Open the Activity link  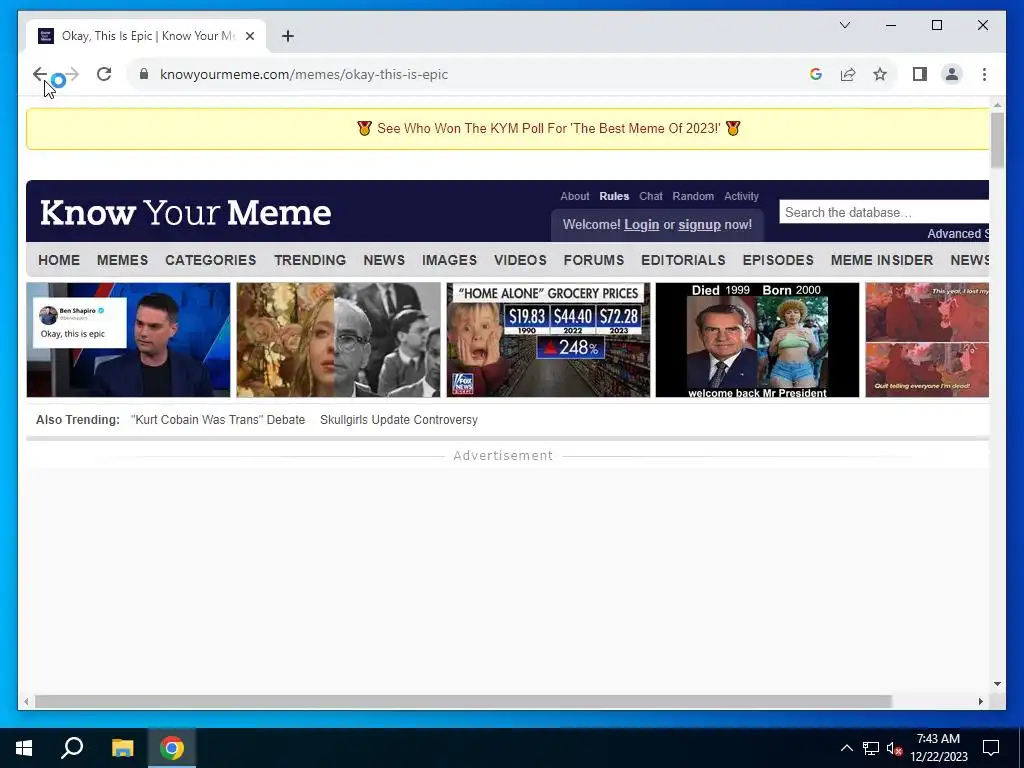pos(741,196)
